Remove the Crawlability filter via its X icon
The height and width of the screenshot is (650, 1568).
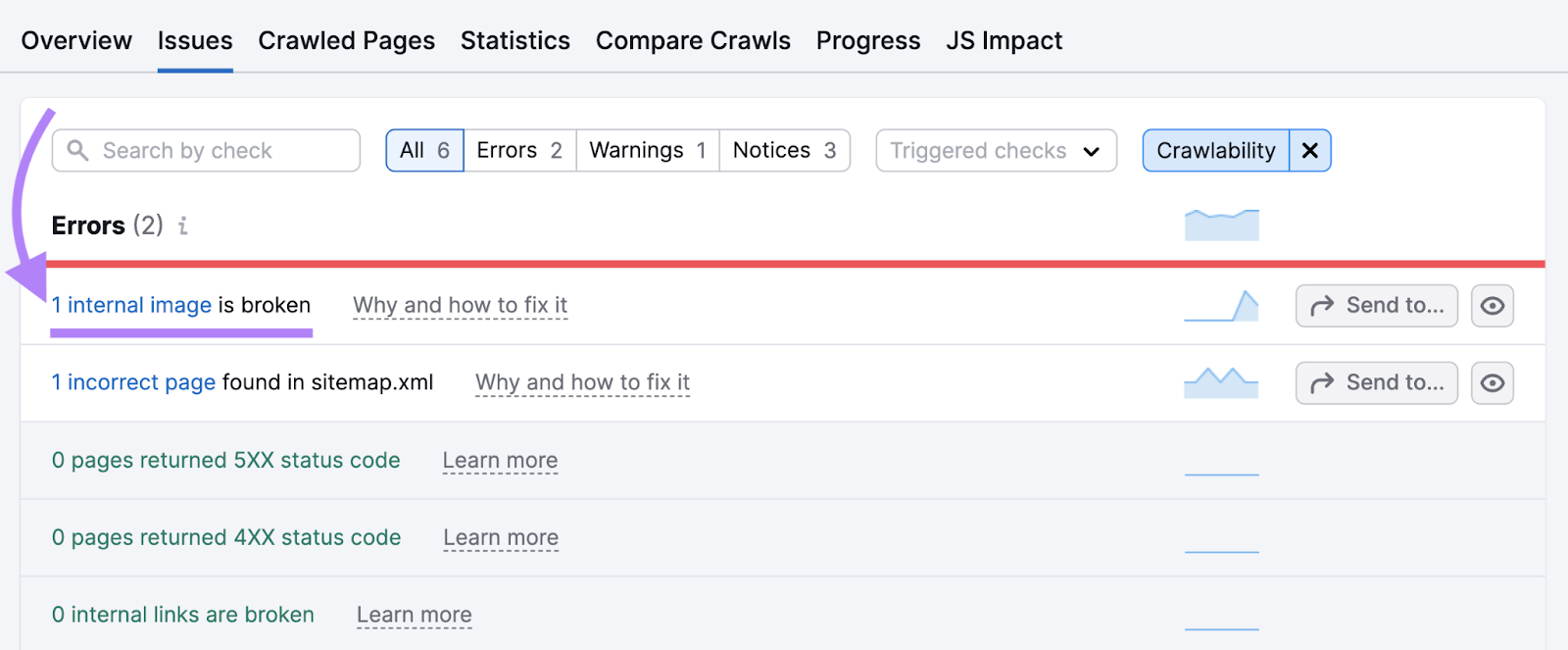click(x=1309, y=150)
